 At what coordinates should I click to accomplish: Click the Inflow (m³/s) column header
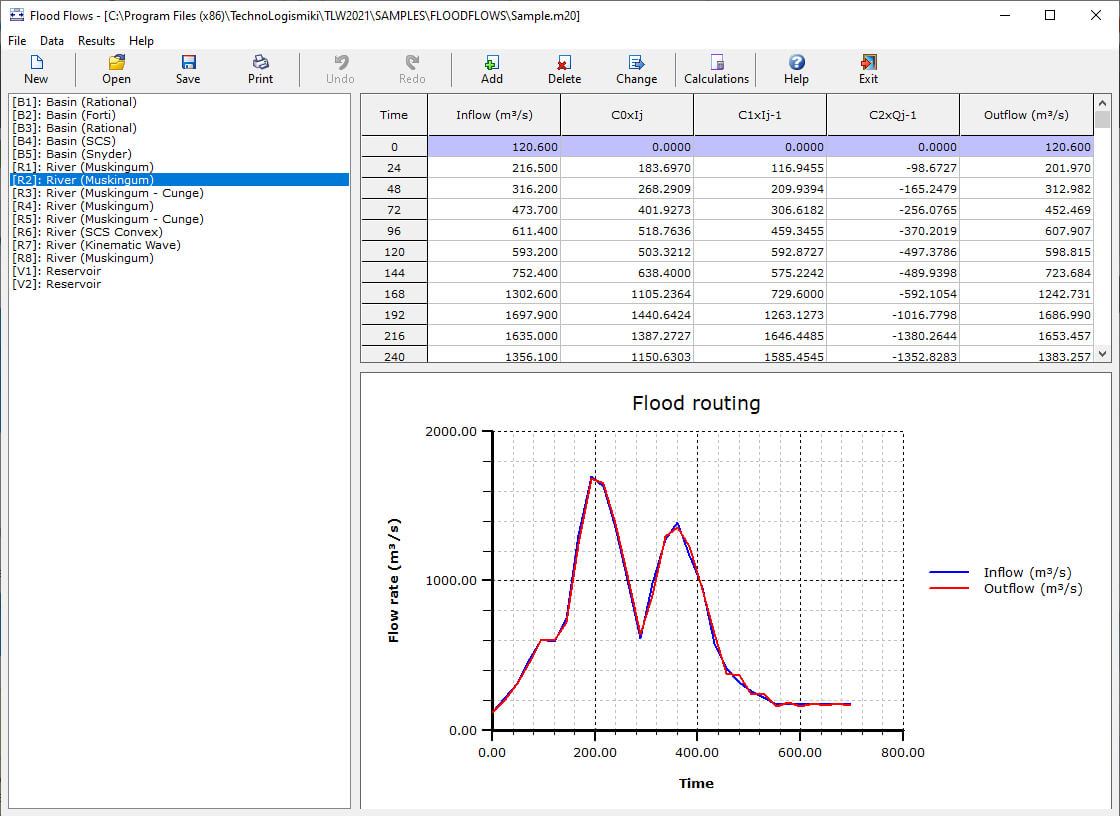click(494, 115)
